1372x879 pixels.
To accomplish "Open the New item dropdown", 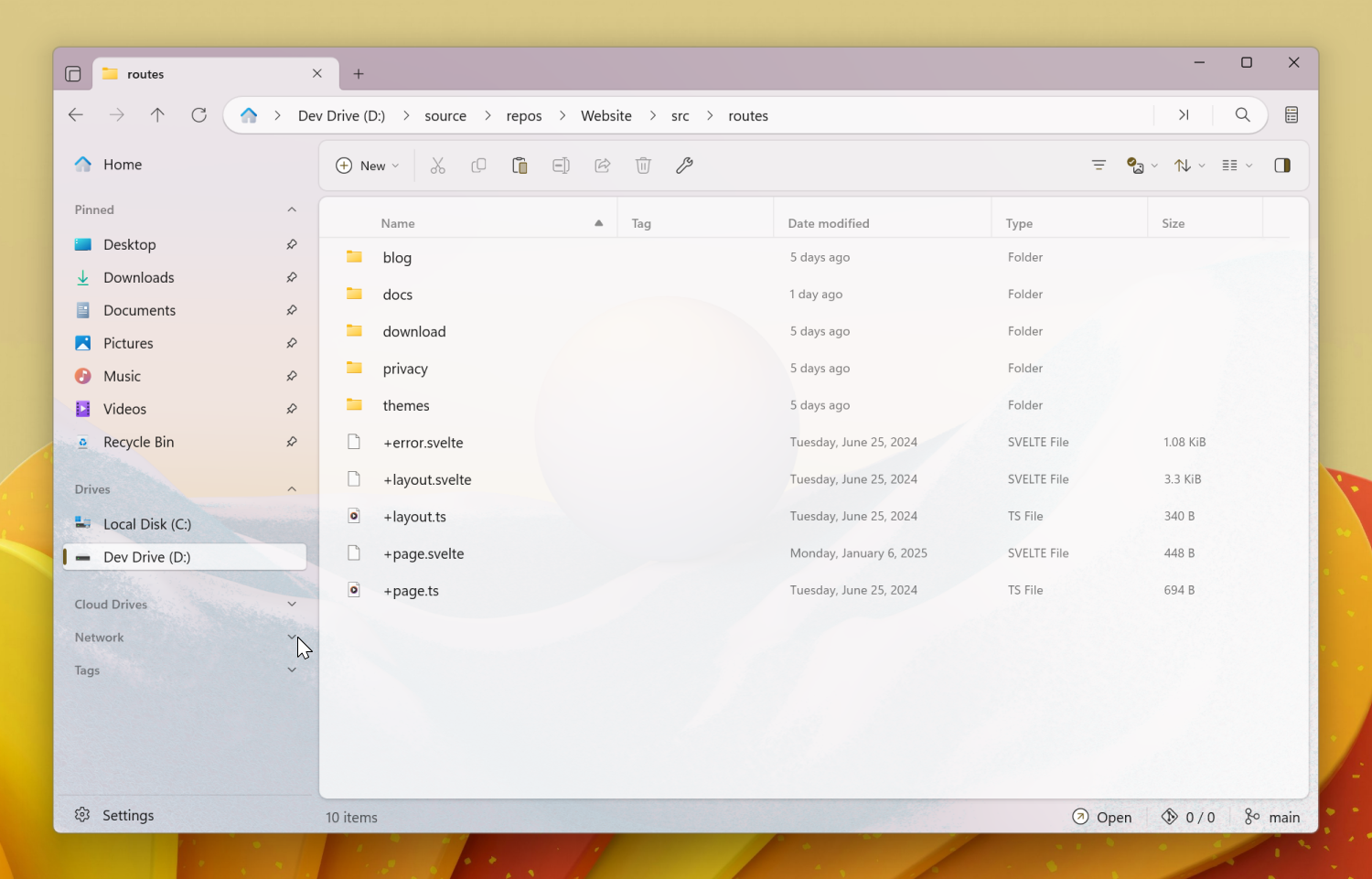I will (368, 166).
